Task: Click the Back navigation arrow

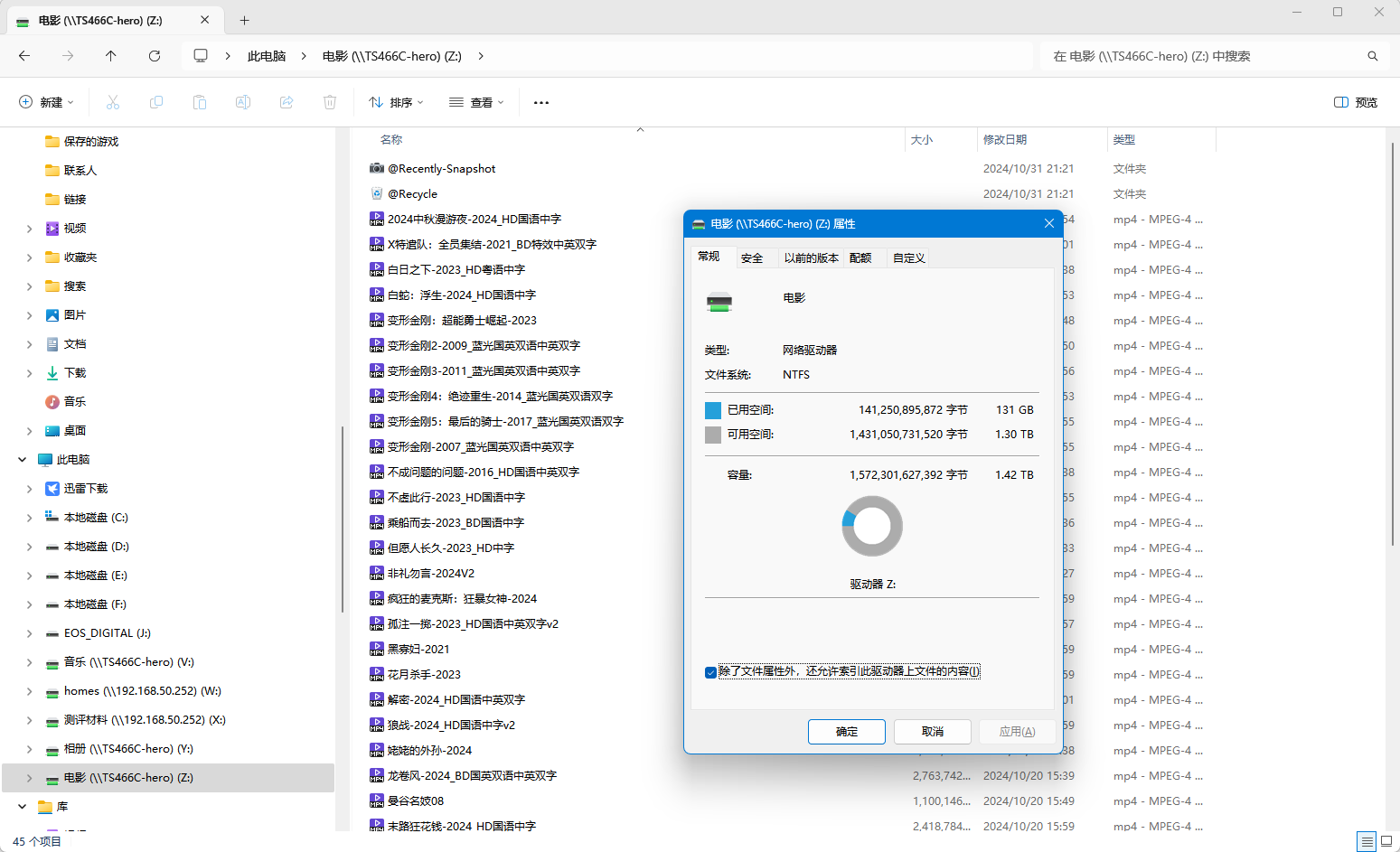Action: (24, 56)
